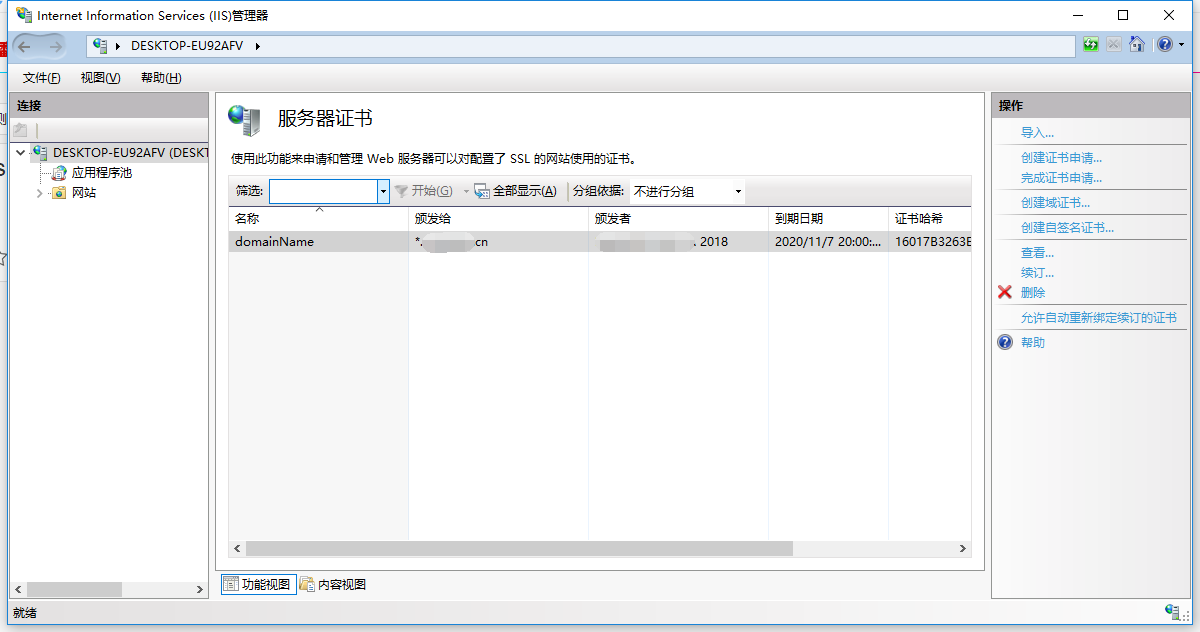1200x632 pixels.
Task: Expand the 网站 sites tree node
Action: click(40, 193)
